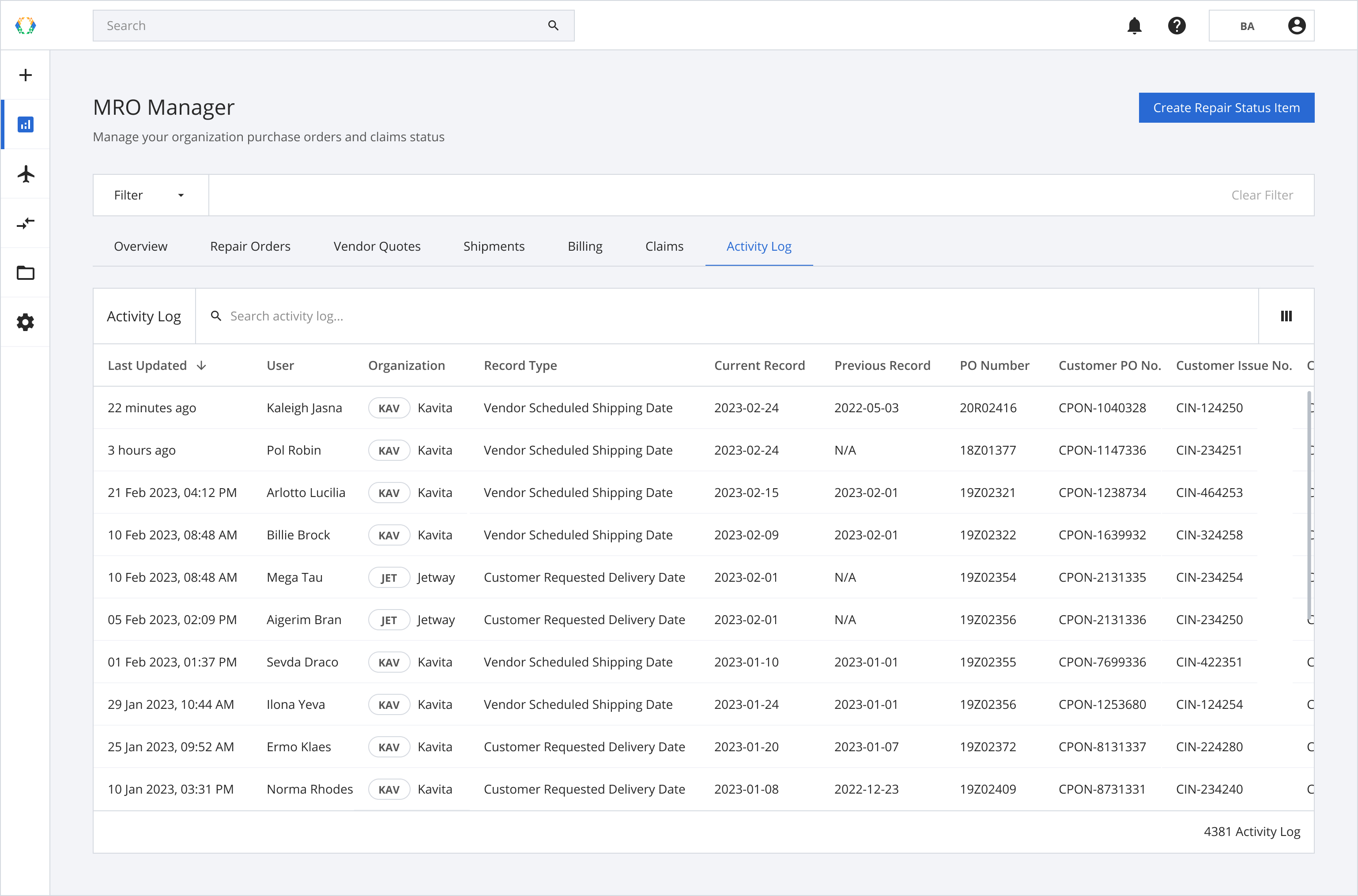The width and height of the screenshot is (1358, 896).
Task: Click 'CIN-422351' cell
Action: (x=1209, y=662)
